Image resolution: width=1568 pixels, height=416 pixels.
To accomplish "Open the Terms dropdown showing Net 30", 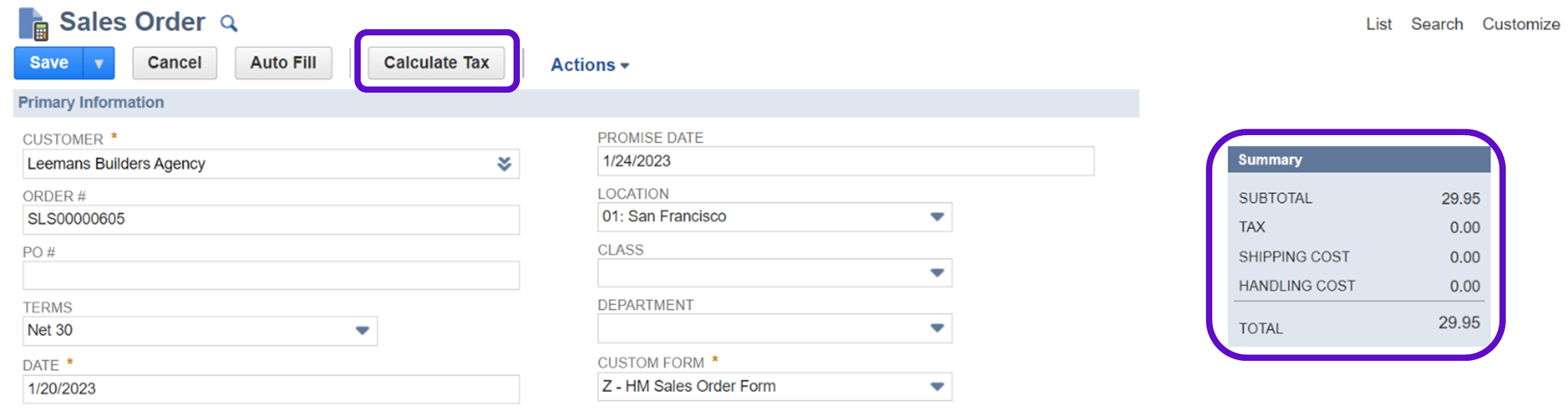I will pos(361,330).
